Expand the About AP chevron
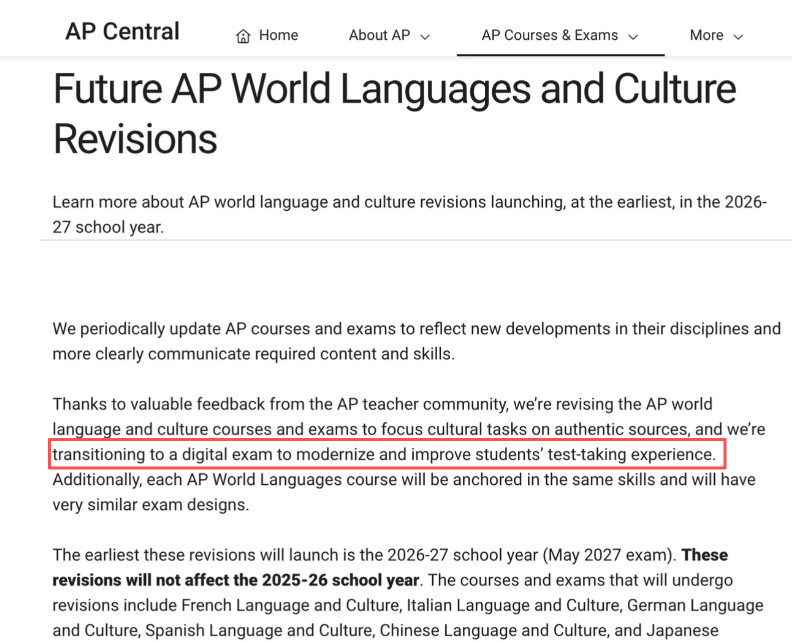Viewport: 792px width, 642px height. click(x=425, y=36)
